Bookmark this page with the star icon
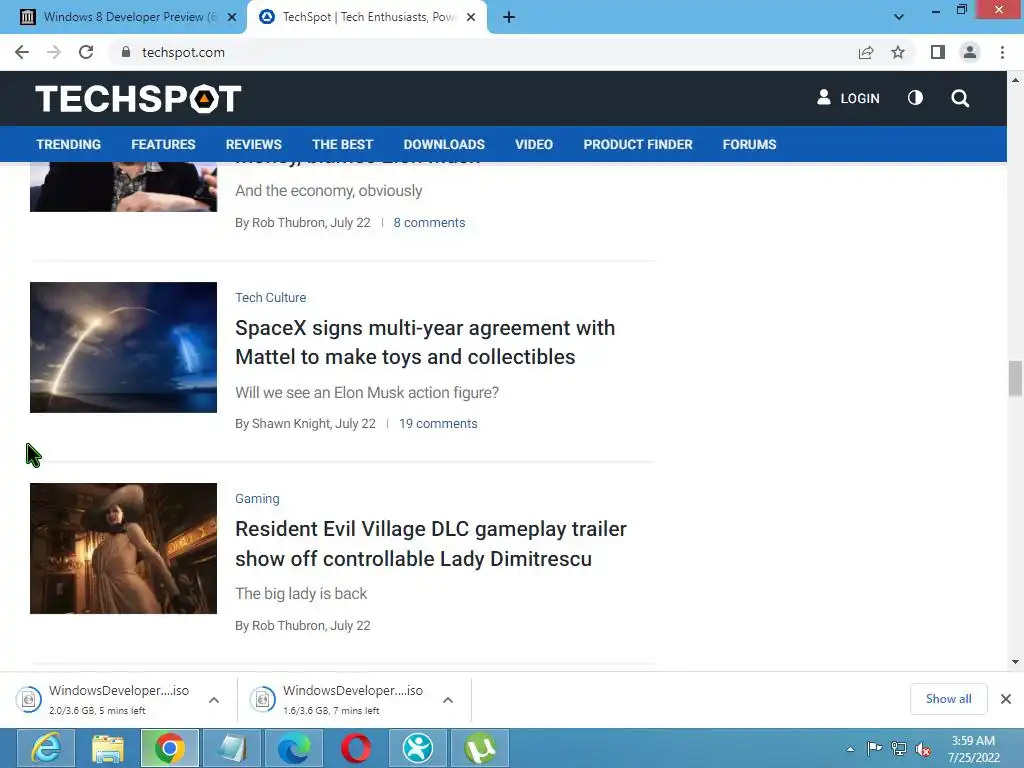1024x768 pixels. 898,52
